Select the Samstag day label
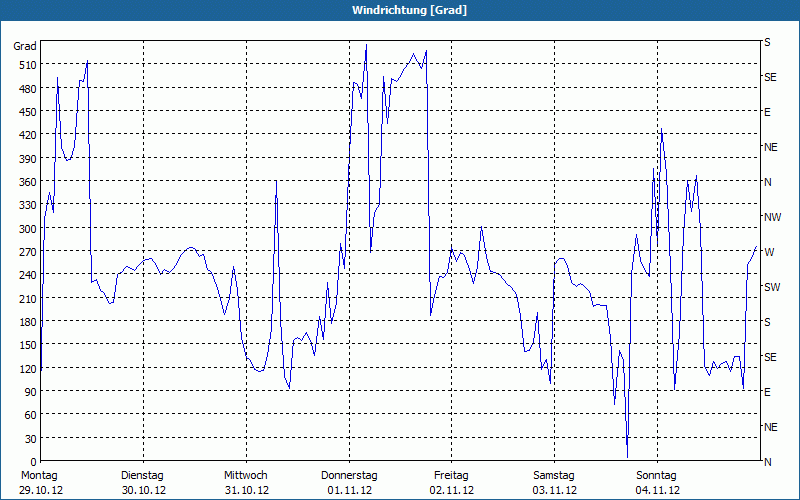 [554, 476]
